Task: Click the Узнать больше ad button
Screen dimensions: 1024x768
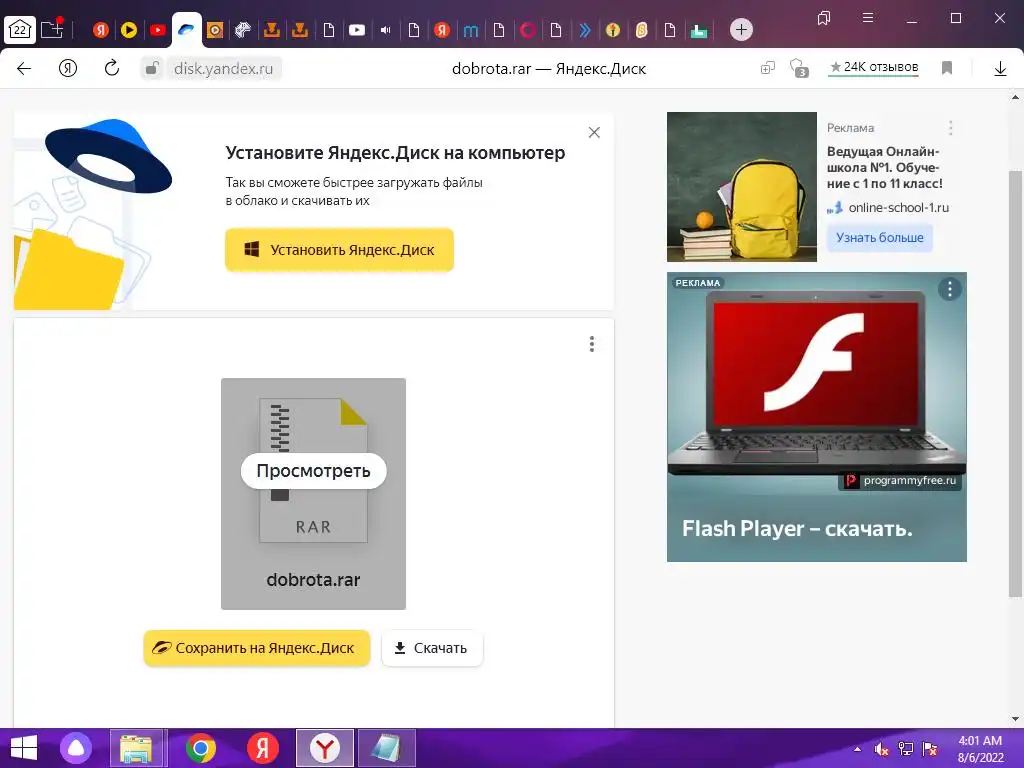Action: (879, 238)
